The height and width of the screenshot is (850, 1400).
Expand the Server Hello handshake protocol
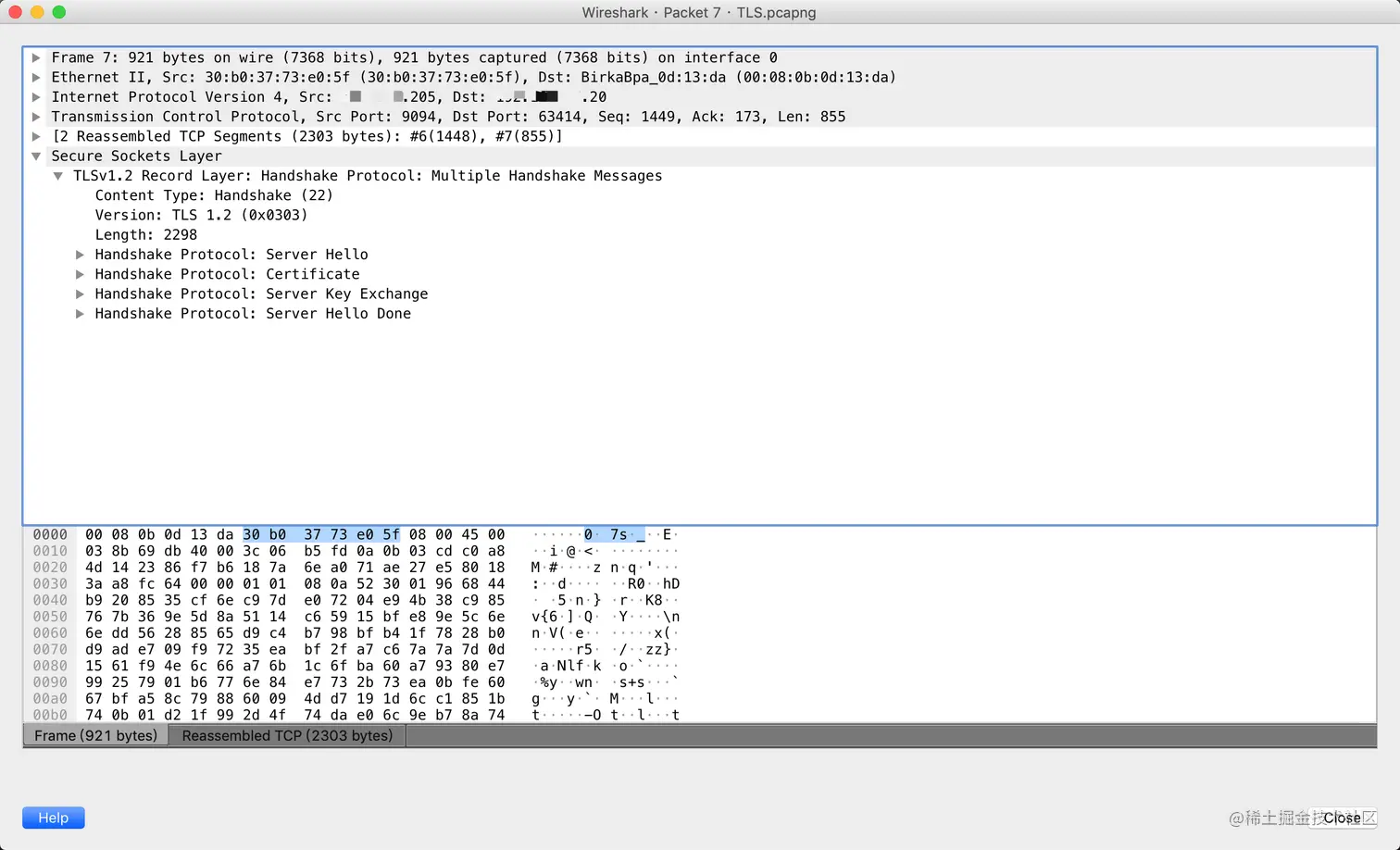coord(80,254)
